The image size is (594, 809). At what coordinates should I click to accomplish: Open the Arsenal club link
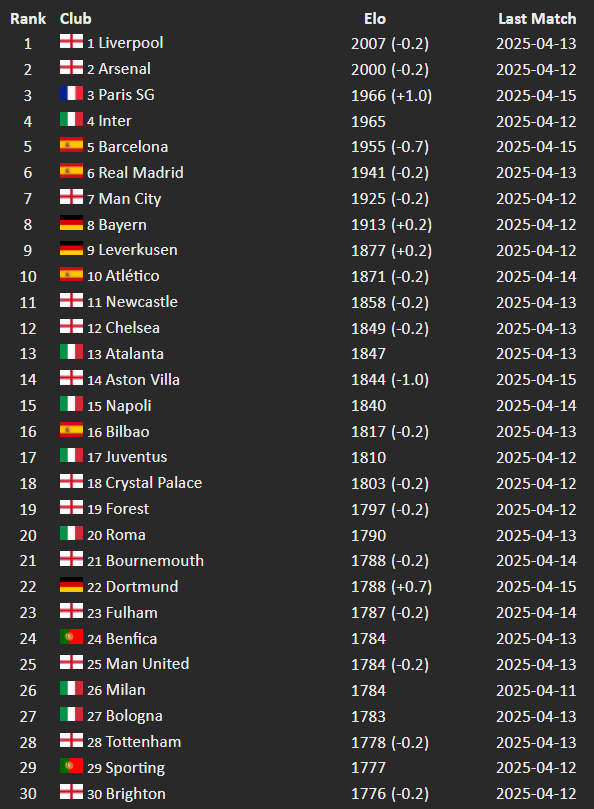click(125, 69)
